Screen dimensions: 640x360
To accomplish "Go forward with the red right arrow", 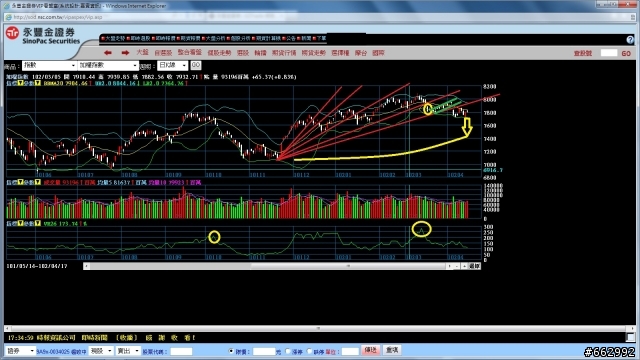I will (125, 53).
